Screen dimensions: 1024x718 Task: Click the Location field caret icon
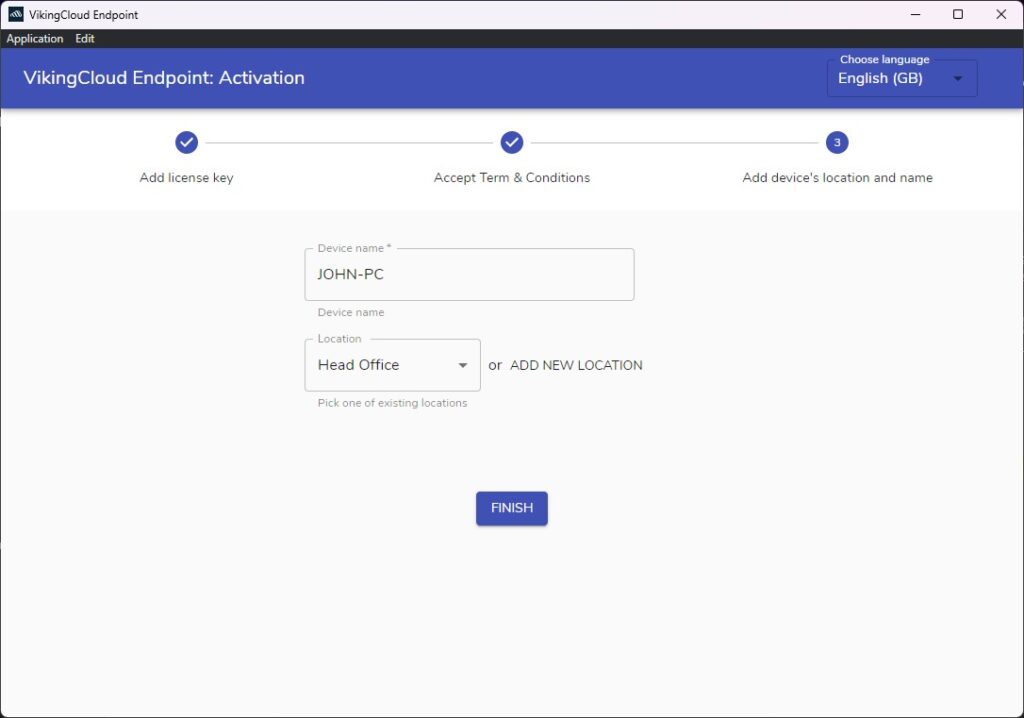463,365
